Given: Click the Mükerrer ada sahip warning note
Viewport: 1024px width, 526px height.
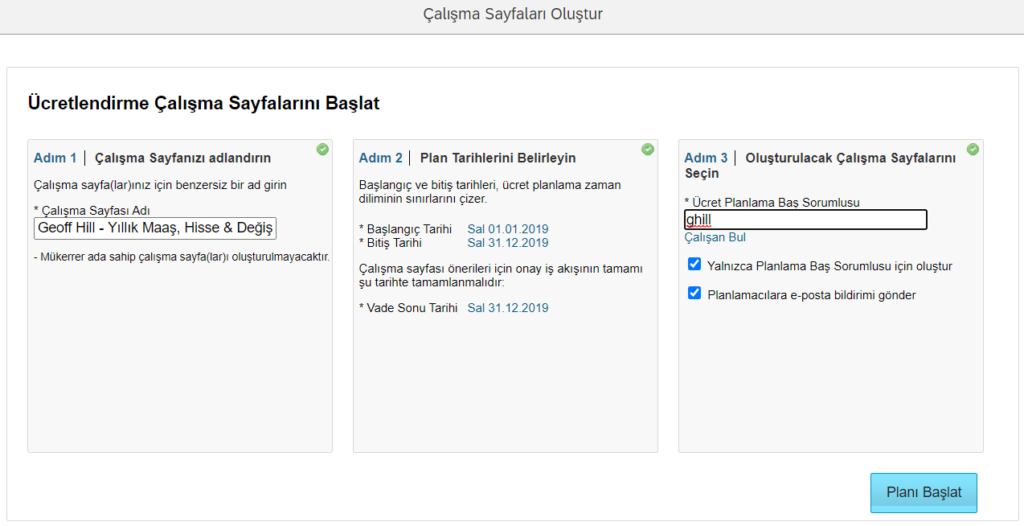Looking at the screenshot, I should click(x=181, y=258).
